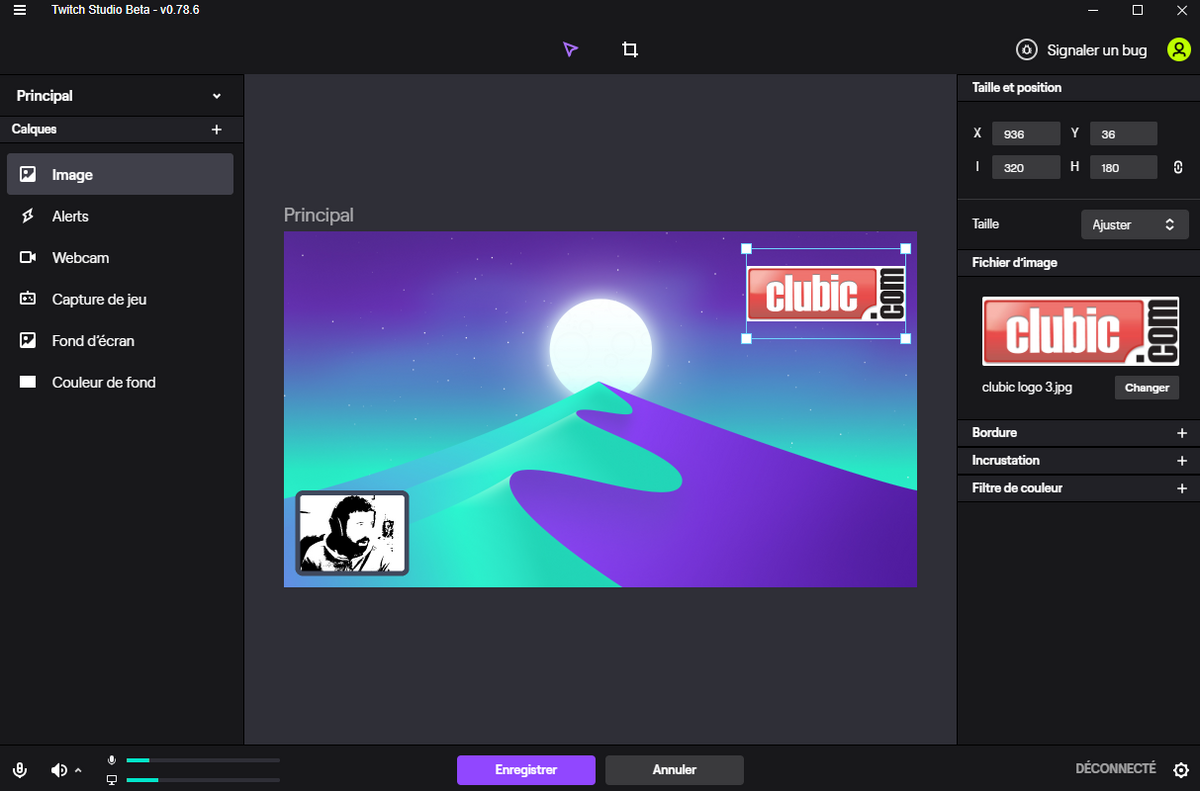Add a new layer with plus icon
1200x791 pixels.
click(x=216, y=130)
